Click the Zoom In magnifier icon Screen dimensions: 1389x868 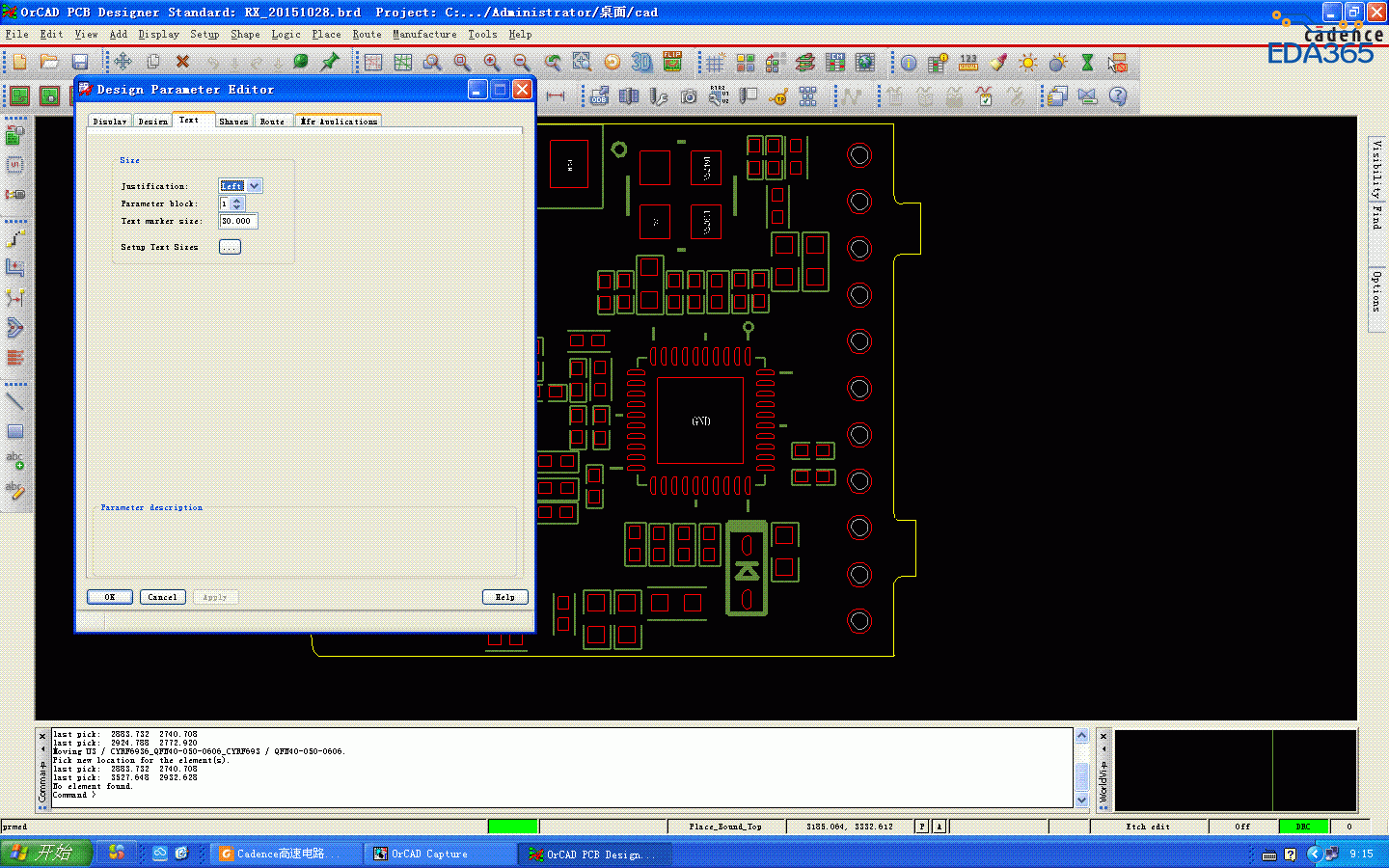point(492,63)
